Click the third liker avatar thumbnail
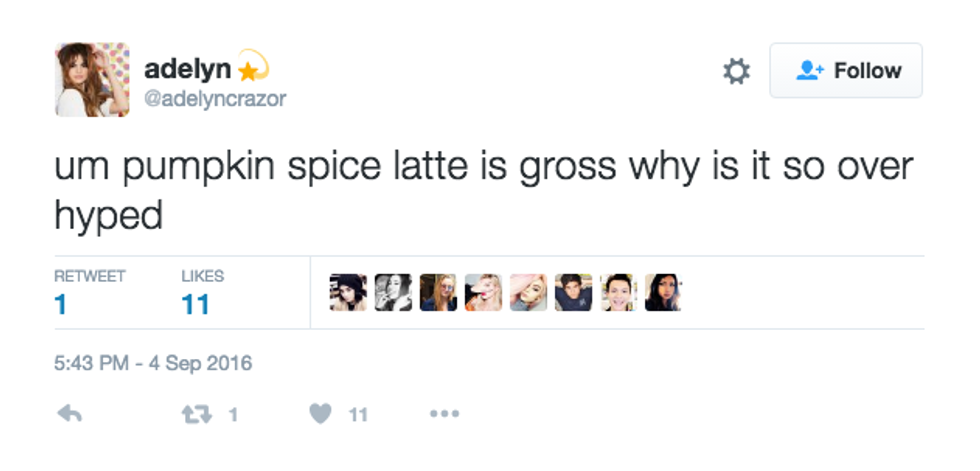Viewport: 980px width, 471px height. tap(438, 292)
